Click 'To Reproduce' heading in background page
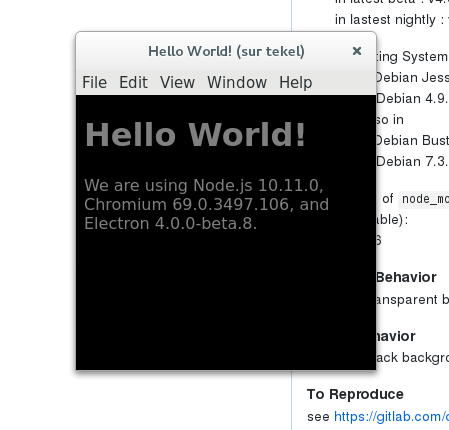This screenshot has width=449, height=430. [x=355, y=394]
